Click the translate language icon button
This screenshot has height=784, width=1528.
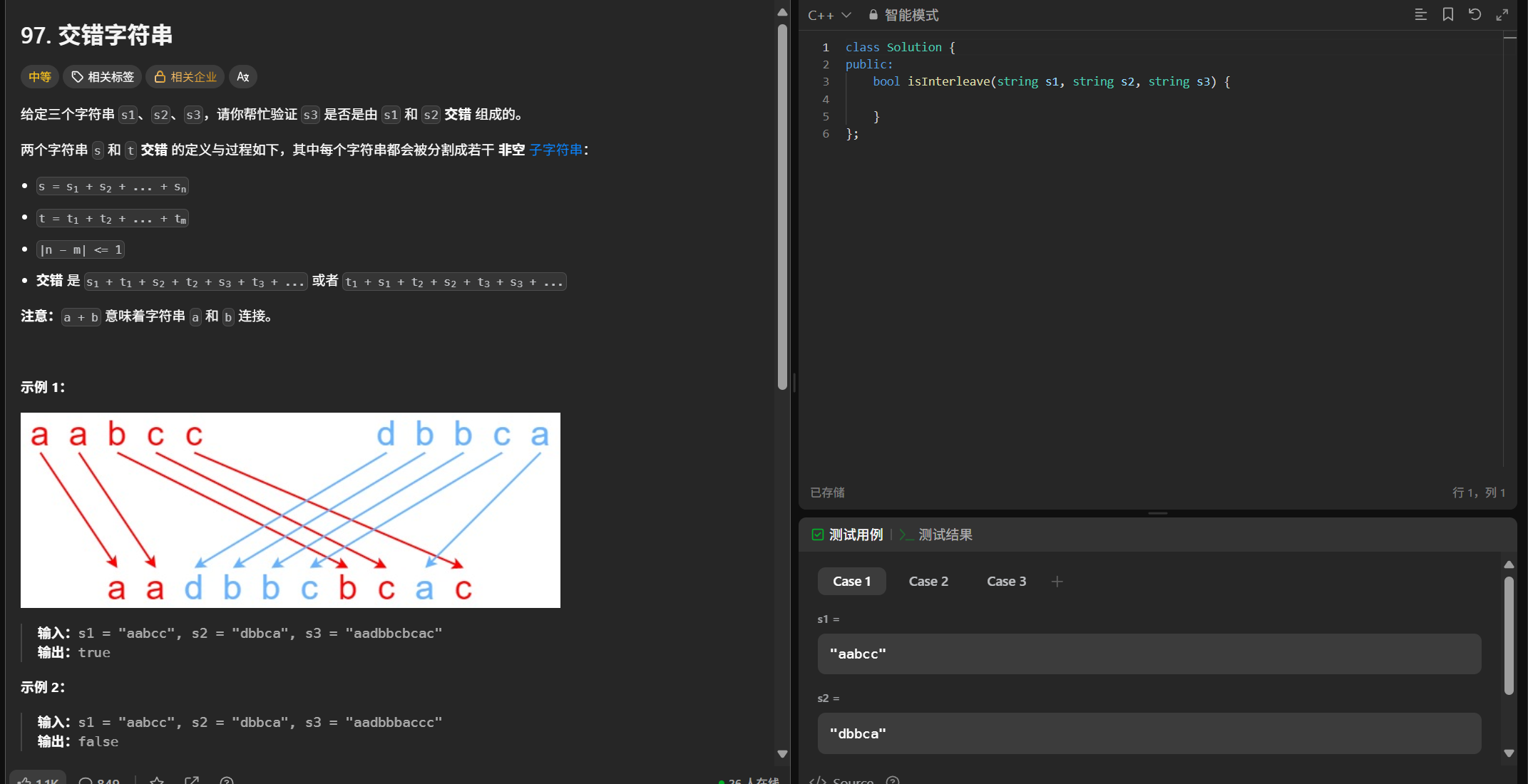coord(242,77)
